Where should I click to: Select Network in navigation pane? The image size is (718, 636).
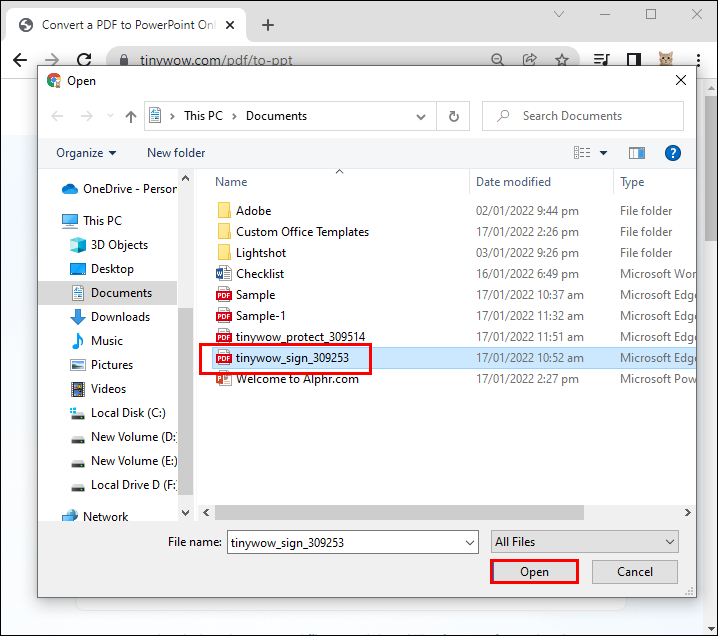[95, 516]
